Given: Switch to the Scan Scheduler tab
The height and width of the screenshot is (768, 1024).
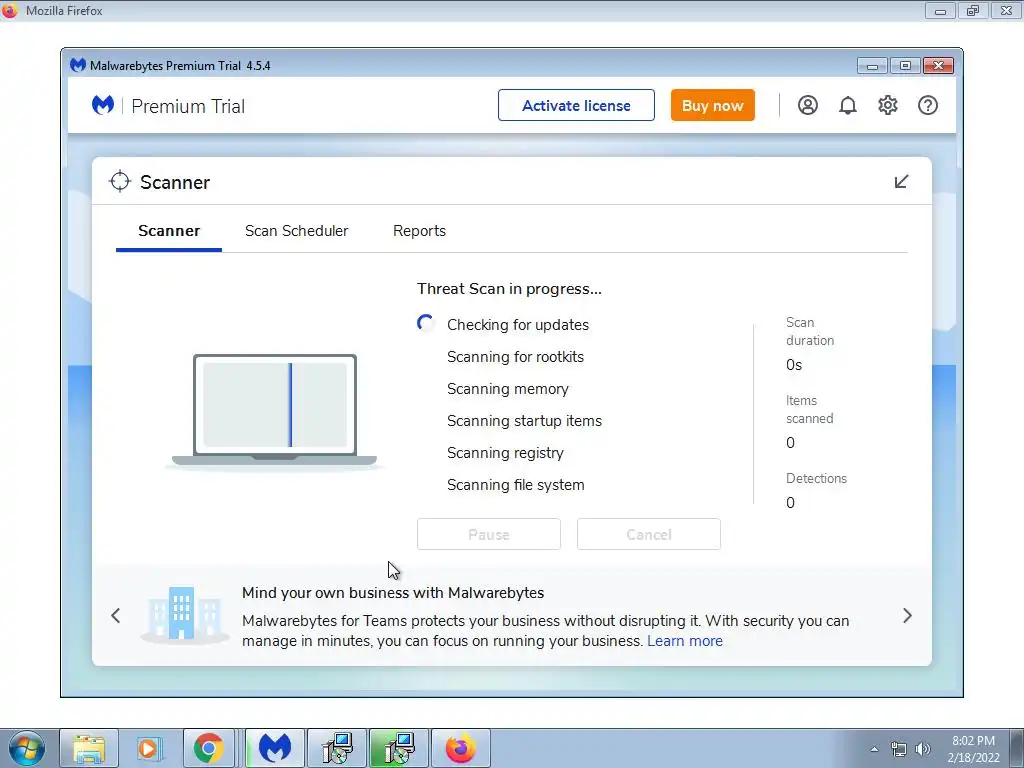Looking at the screenshot, I should coord(296,231).
